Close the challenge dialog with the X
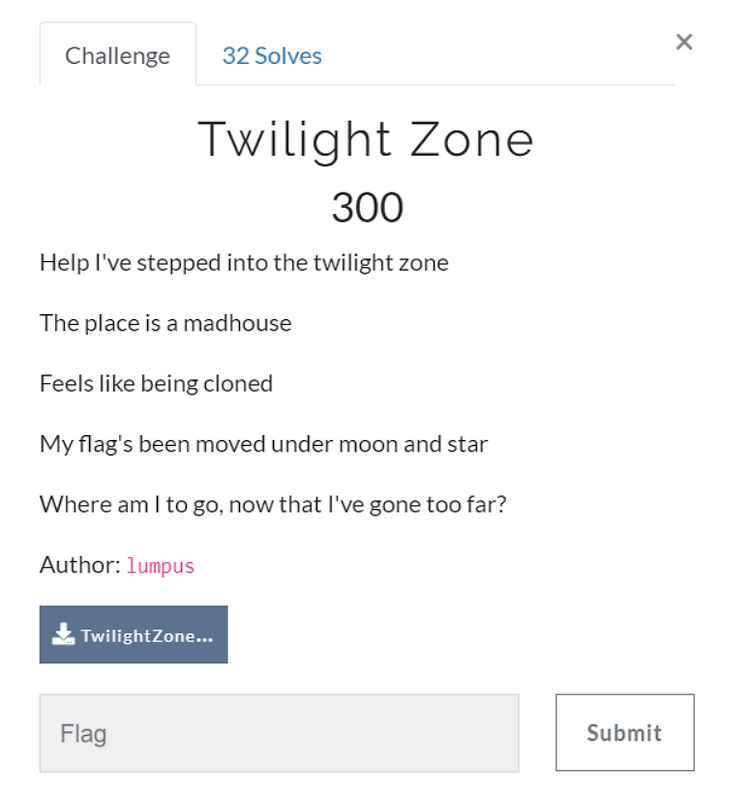The image size is (750, 793). pos(684,42)
